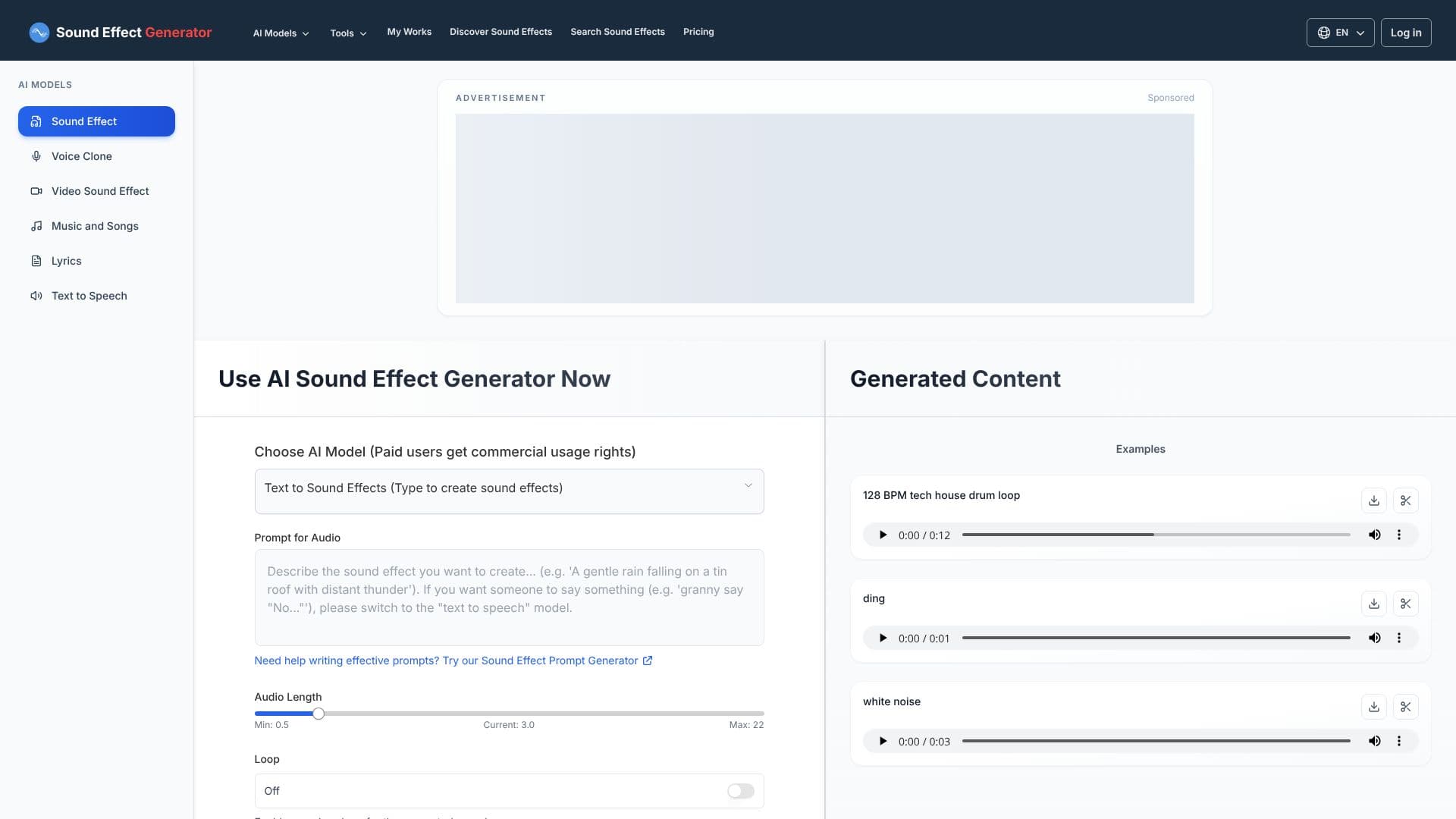Open the Choose AI Model dropdown

pyautogui.click(x=509, y=491)
